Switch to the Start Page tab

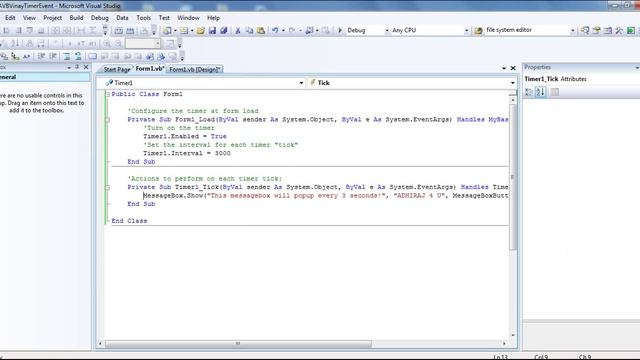tap(116, 69)
